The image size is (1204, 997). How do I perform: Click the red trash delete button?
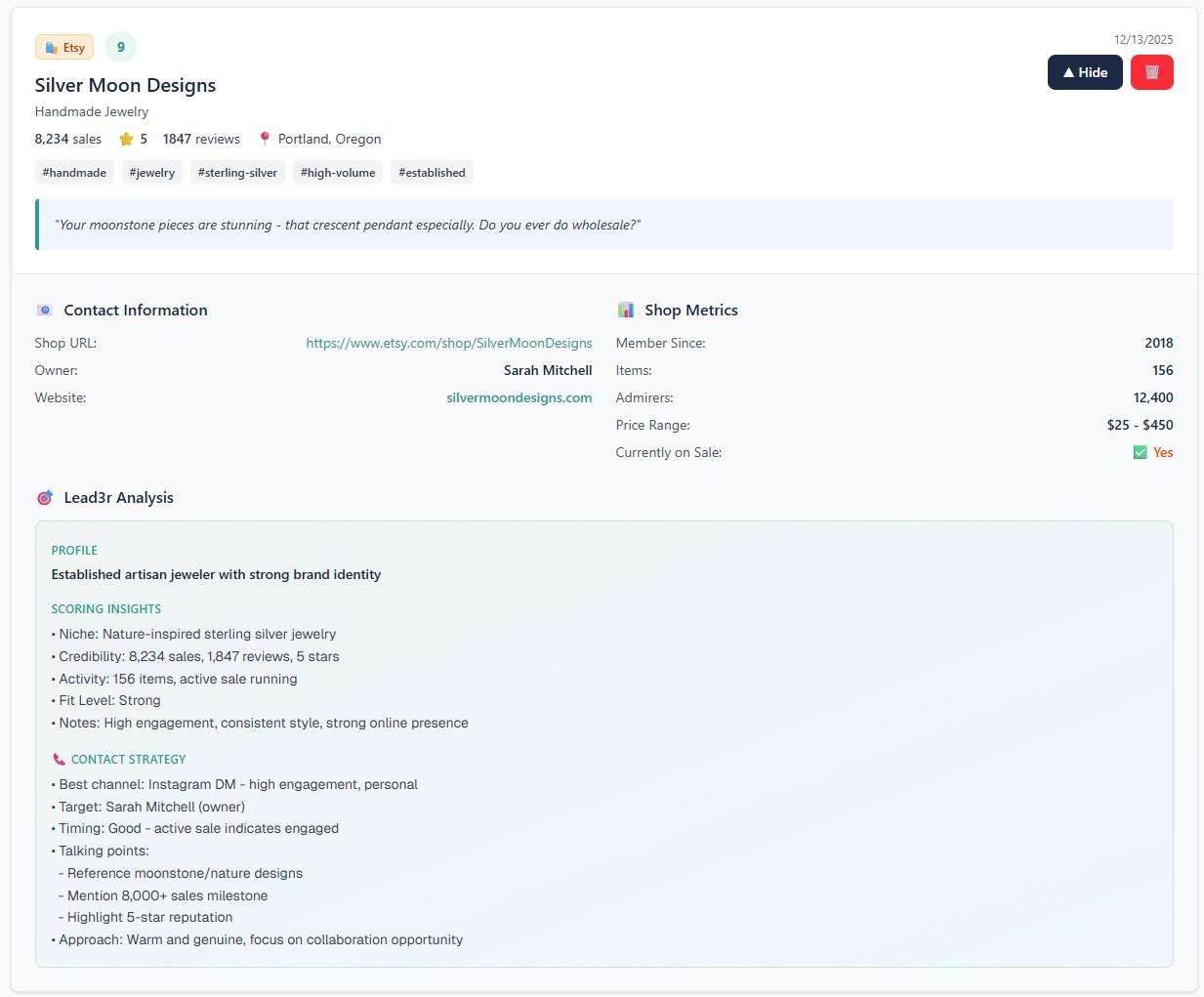1151,72
